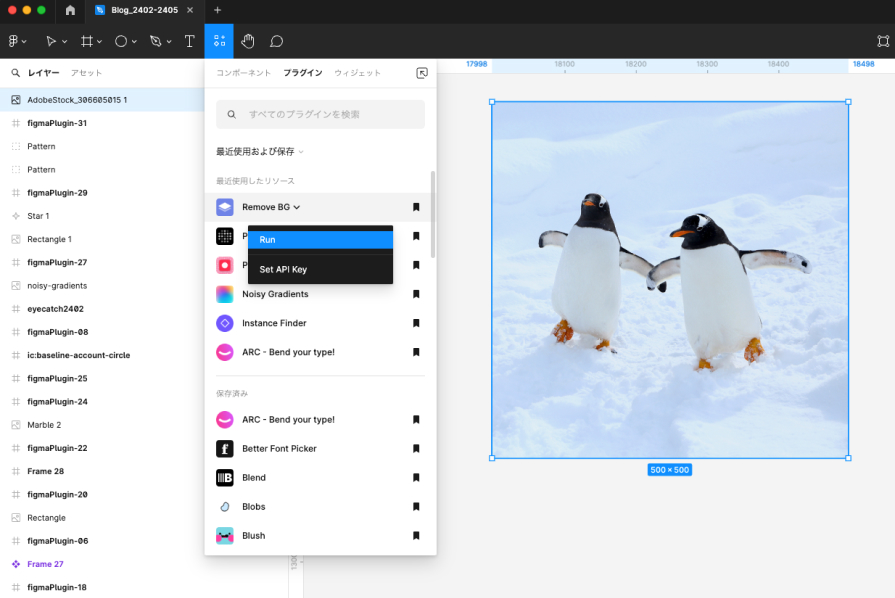Unsave the Better Font Picker bookmark
Screen dimensions: 895x598
click(416, 449)
